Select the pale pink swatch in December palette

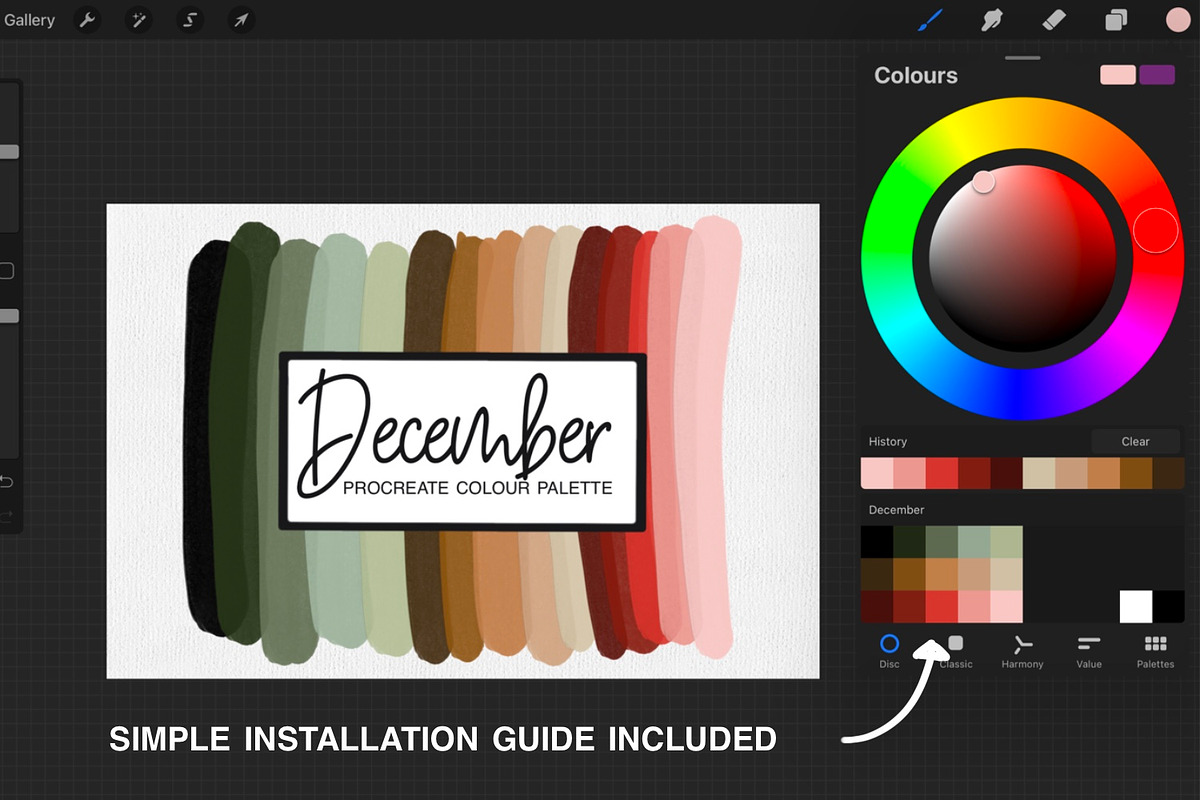click(1007, 607)
